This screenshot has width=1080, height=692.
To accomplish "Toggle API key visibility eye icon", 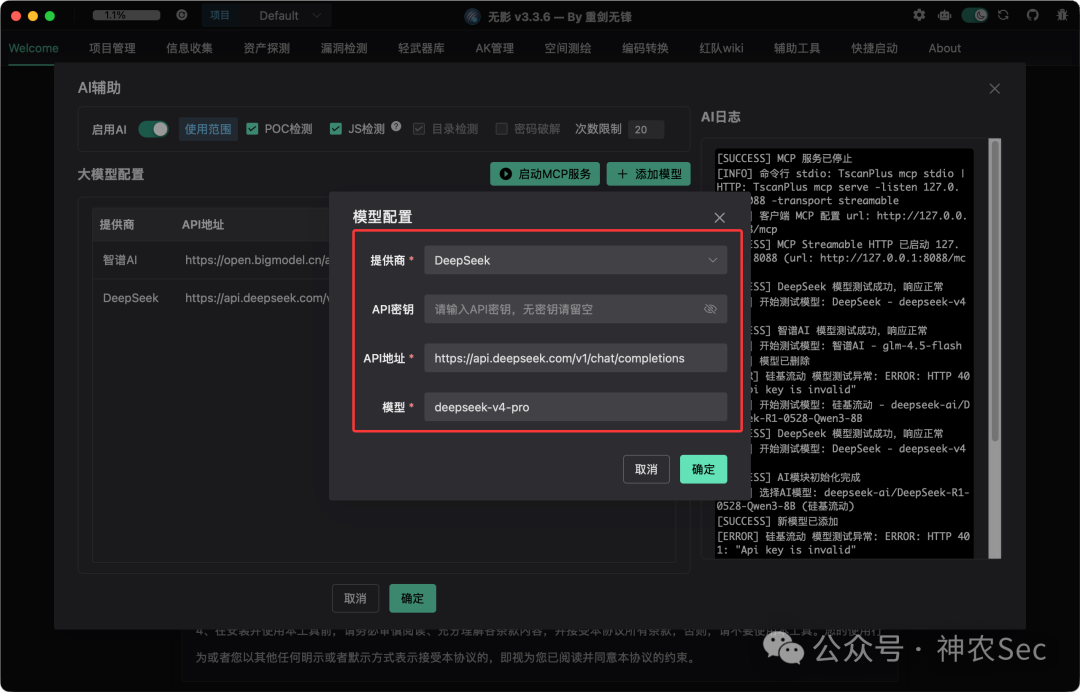I will (x=710, y=309).
